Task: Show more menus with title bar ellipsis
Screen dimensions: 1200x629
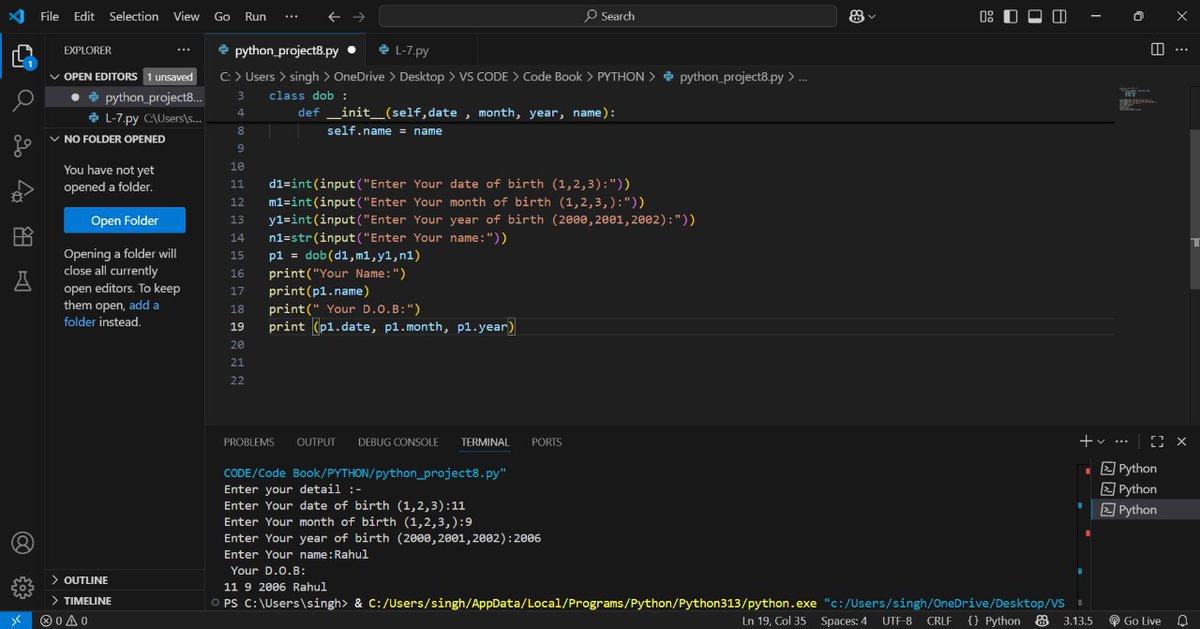Action: point(291,16)
